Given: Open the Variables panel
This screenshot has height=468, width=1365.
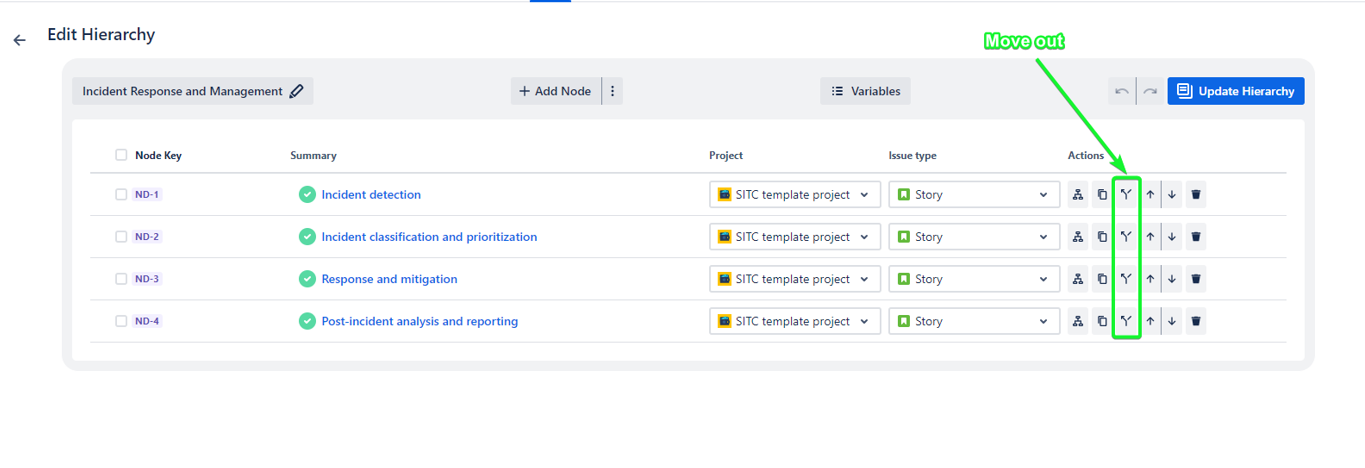Looking at the screenshot, I should (x=865, y=91).
